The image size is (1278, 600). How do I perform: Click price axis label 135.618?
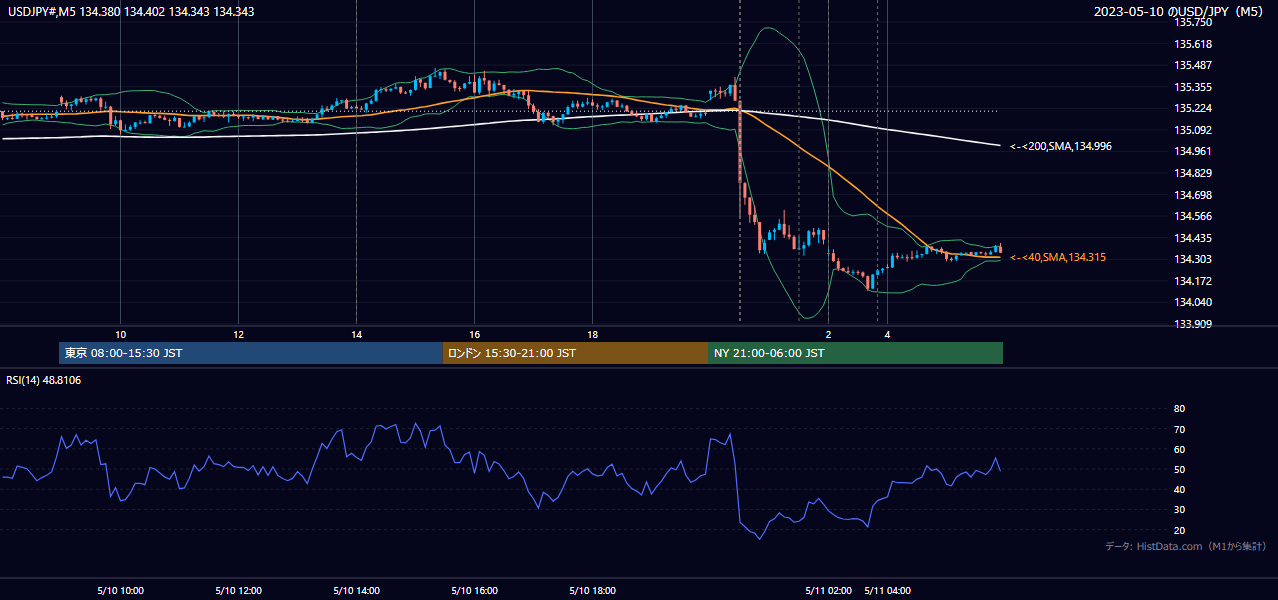click(1192, 44)
